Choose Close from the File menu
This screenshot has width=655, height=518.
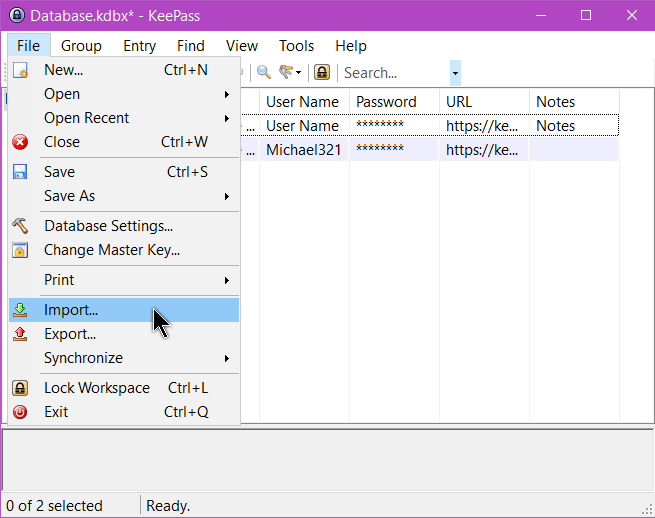pos(124,142)
